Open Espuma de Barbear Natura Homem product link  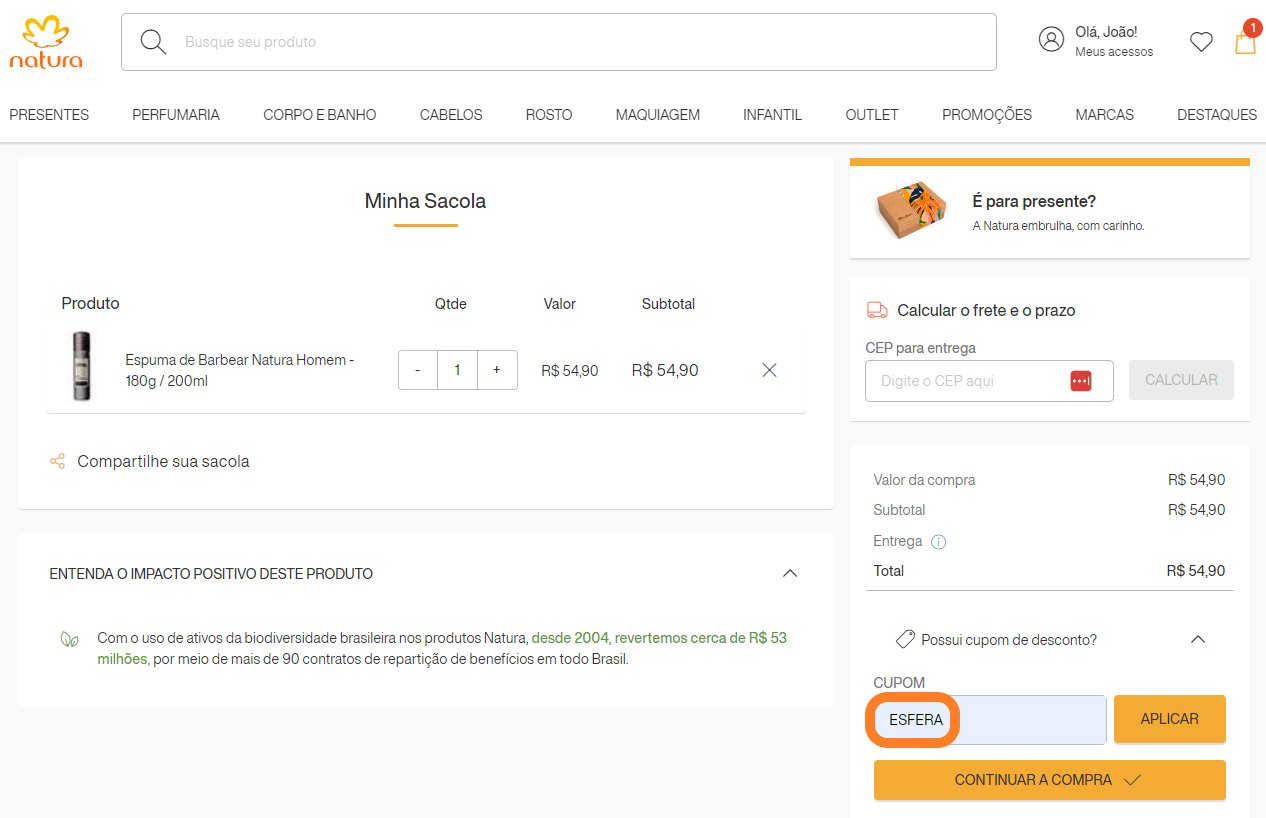pyautogui.click(x=240, y=370)
